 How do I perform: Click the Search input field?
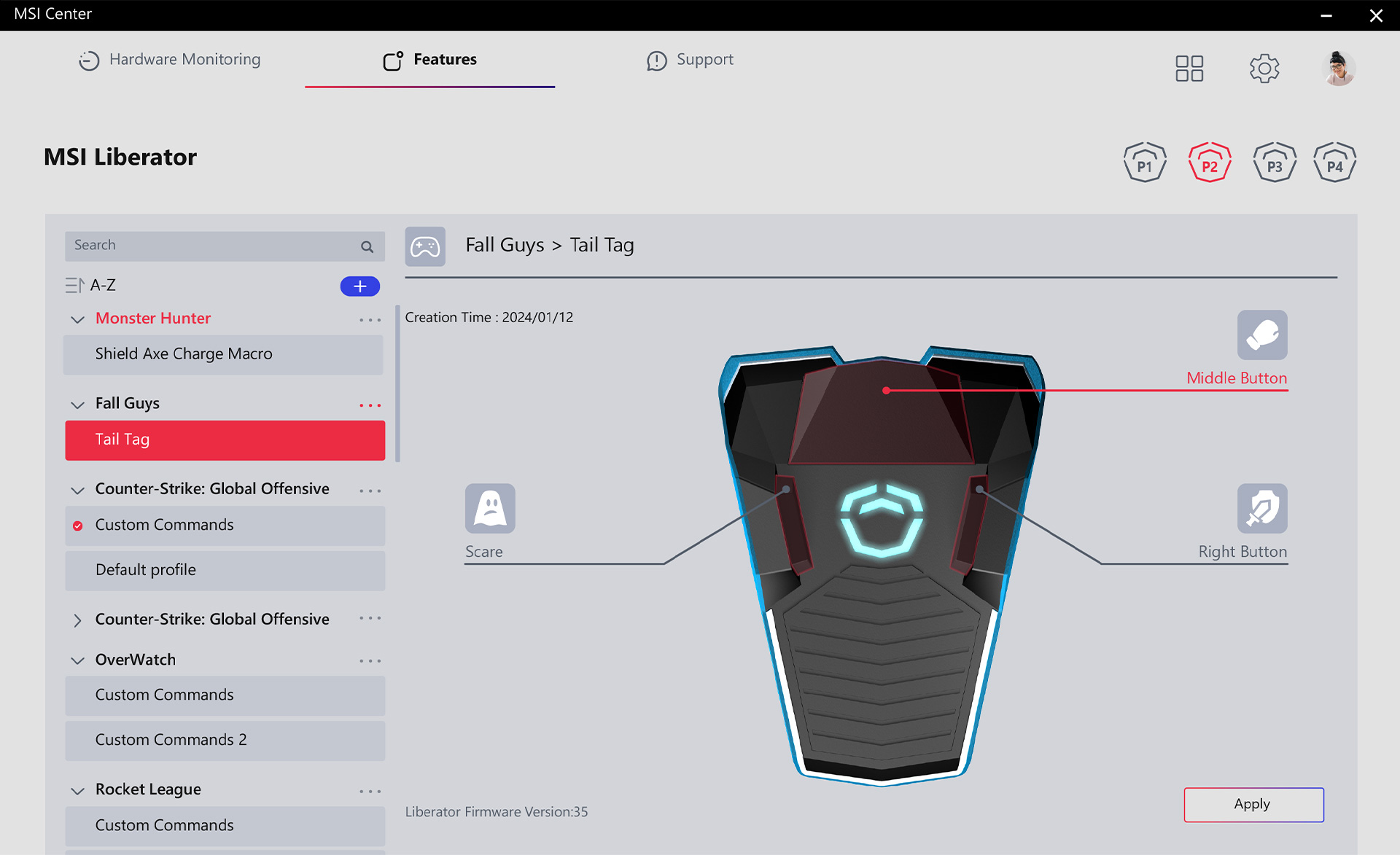211,246
